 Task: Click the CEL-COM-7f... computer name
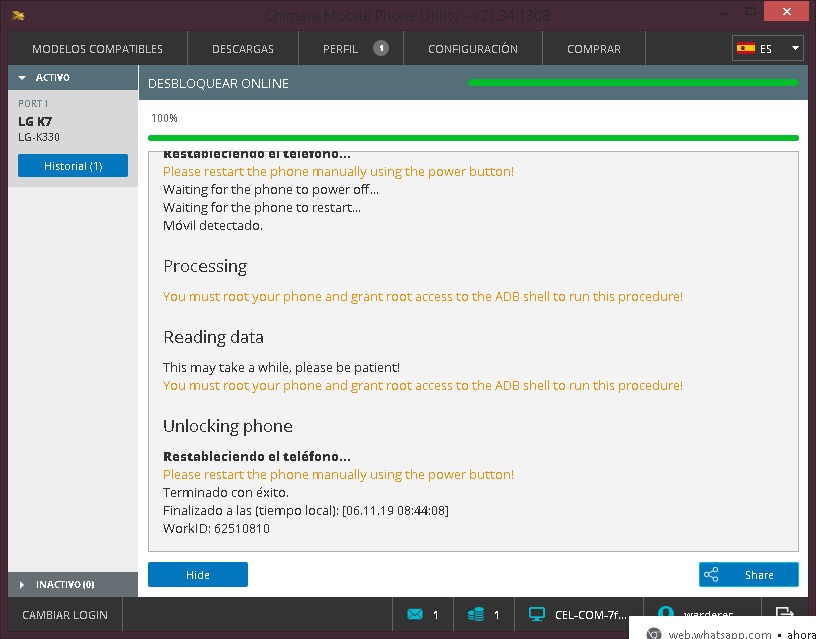coord(591,615)
